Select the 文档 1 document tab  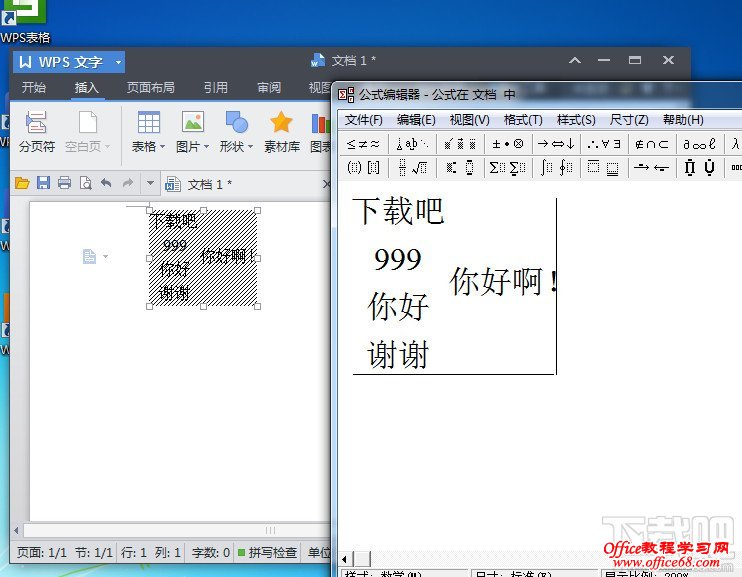point(209,184)
